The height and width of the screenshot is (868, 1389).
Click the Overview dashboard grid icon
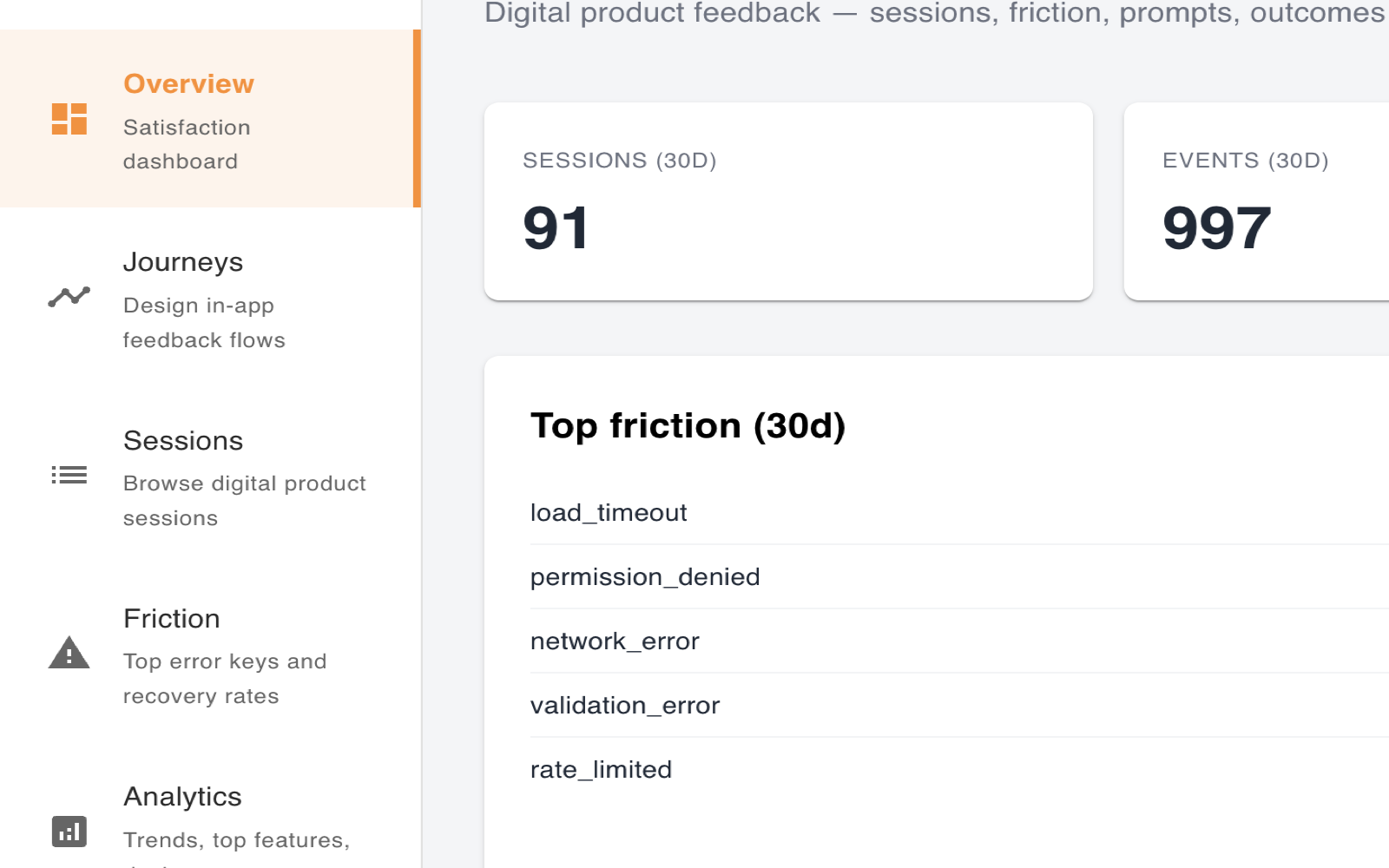pyautogui.click(x=69, y=119)
